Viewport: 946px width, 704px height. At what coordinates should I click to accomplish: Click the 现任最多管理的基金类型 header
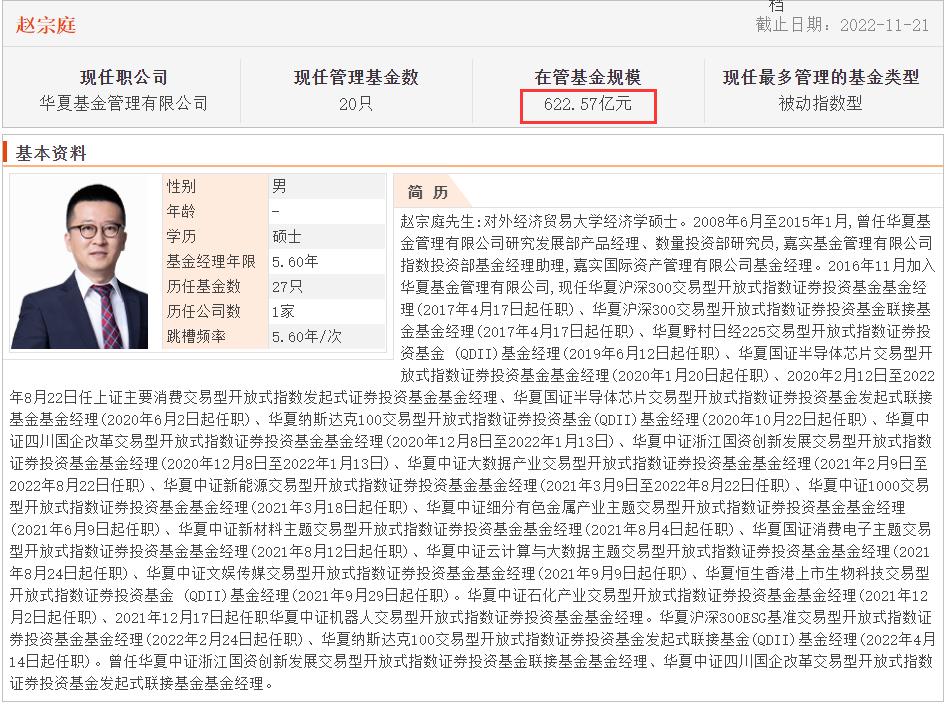click(820, 77)
